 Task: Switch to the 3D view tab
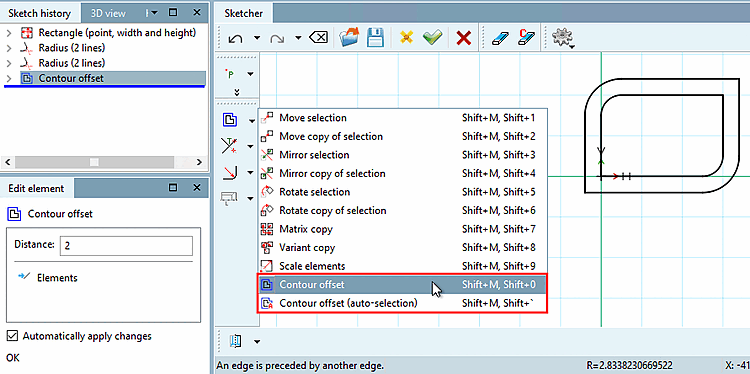click(x=108, y=13)
